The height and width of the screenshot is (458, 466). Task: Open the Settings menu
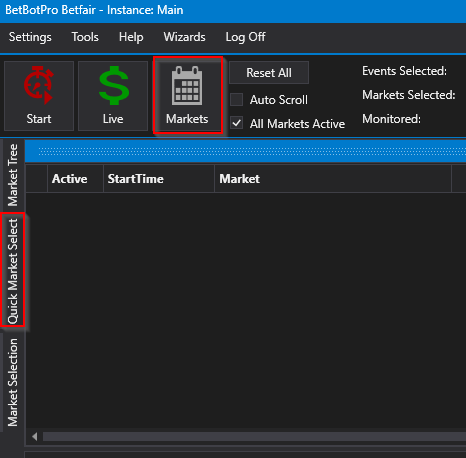(30, 37)
